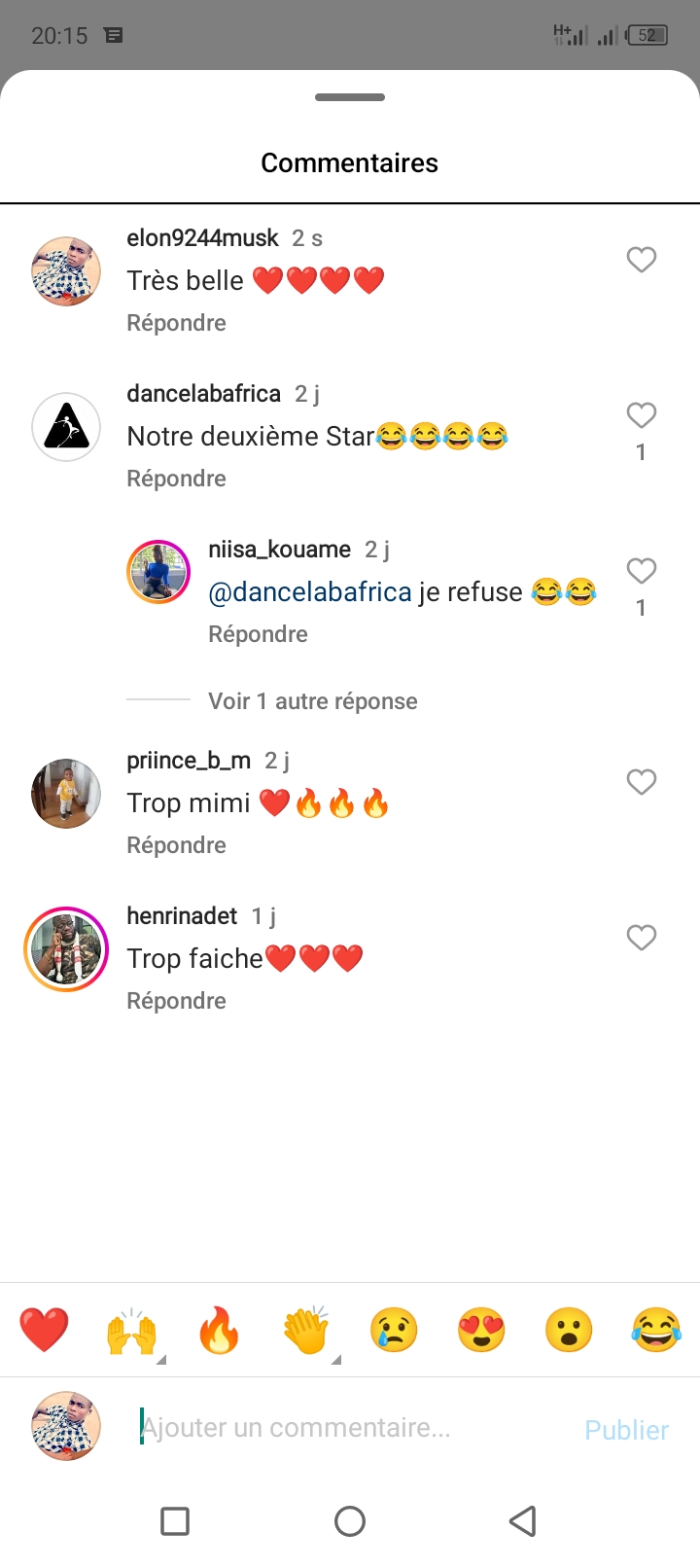Screen dimensions: 700x1568
Task: Open the @dancelabafrica mention link
Action: [310, 592]
